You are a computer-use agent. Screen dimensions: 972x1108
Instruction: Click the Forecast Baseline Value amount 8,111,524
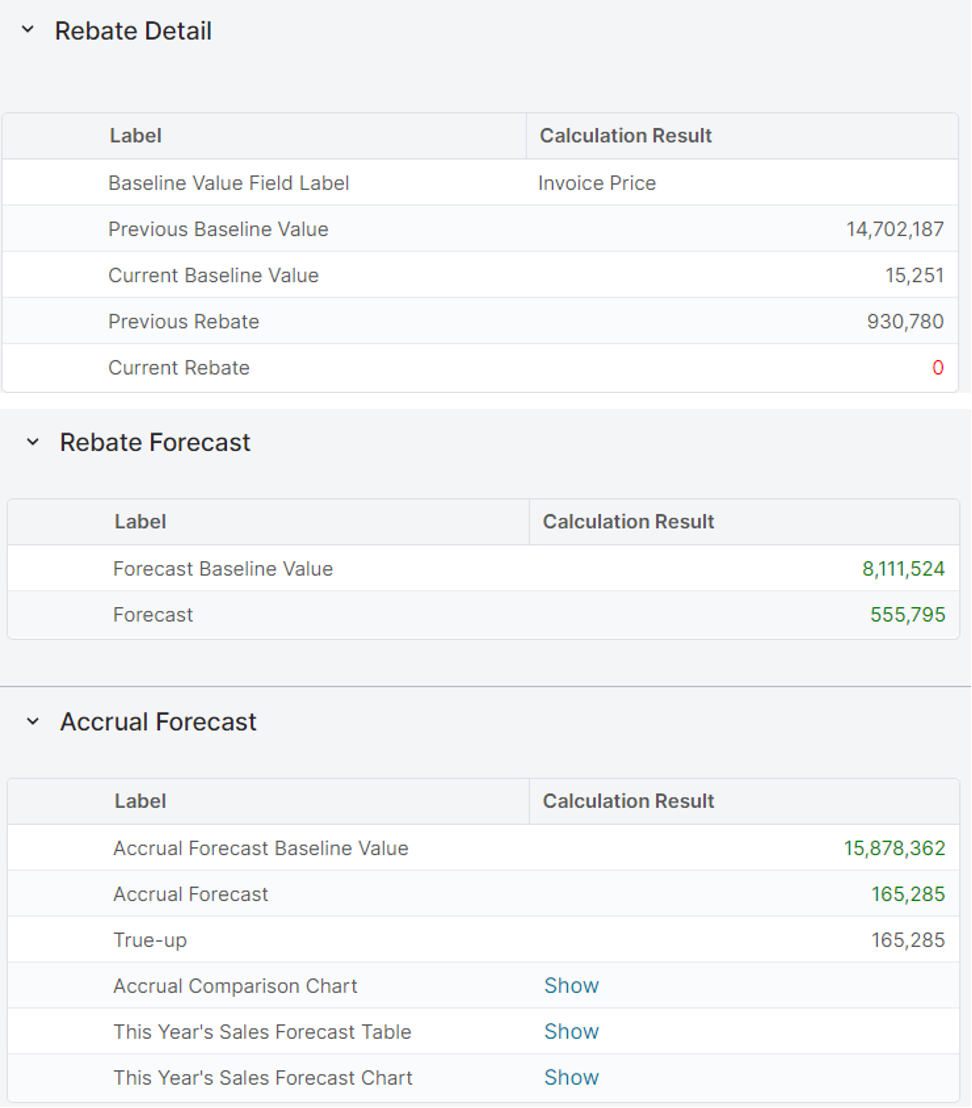[903, 569]
